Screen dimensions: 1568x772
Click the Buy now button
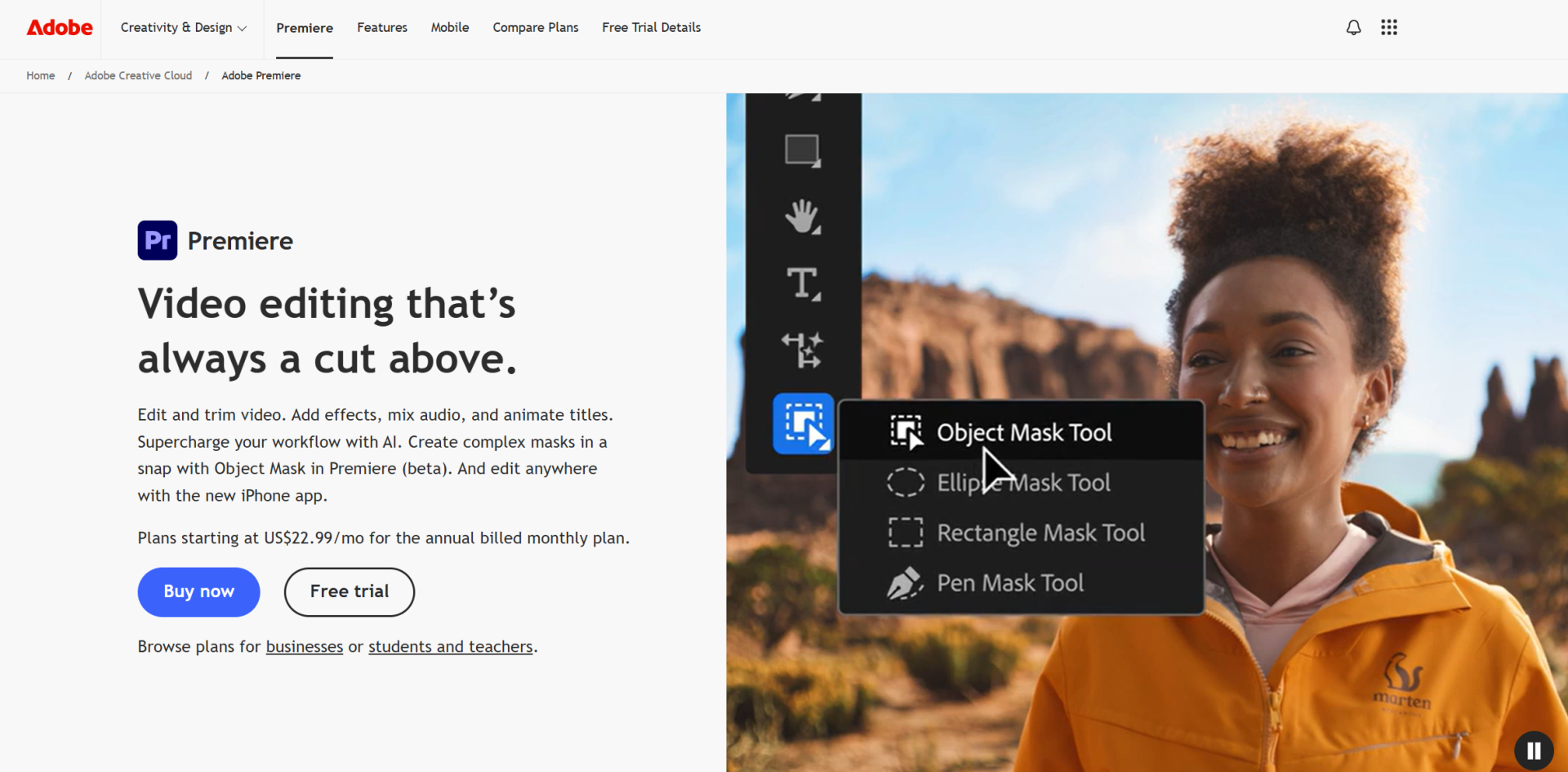pyautogui.click(x=198, y=591)
